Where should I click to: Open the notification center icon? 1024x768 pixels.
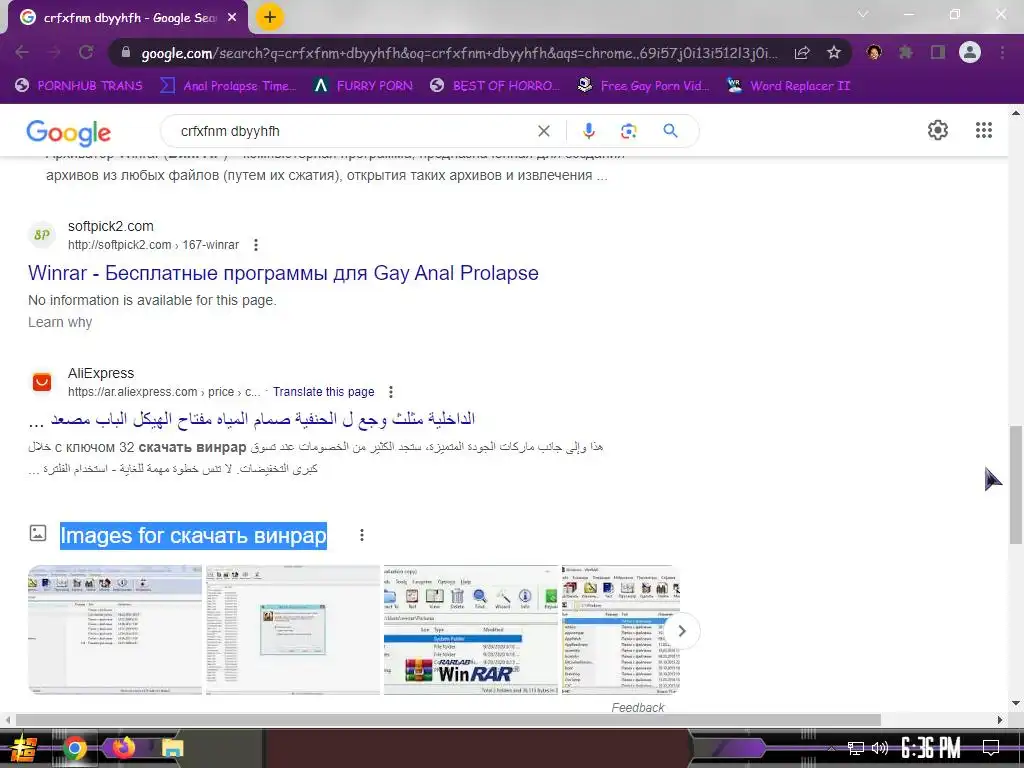991,748
